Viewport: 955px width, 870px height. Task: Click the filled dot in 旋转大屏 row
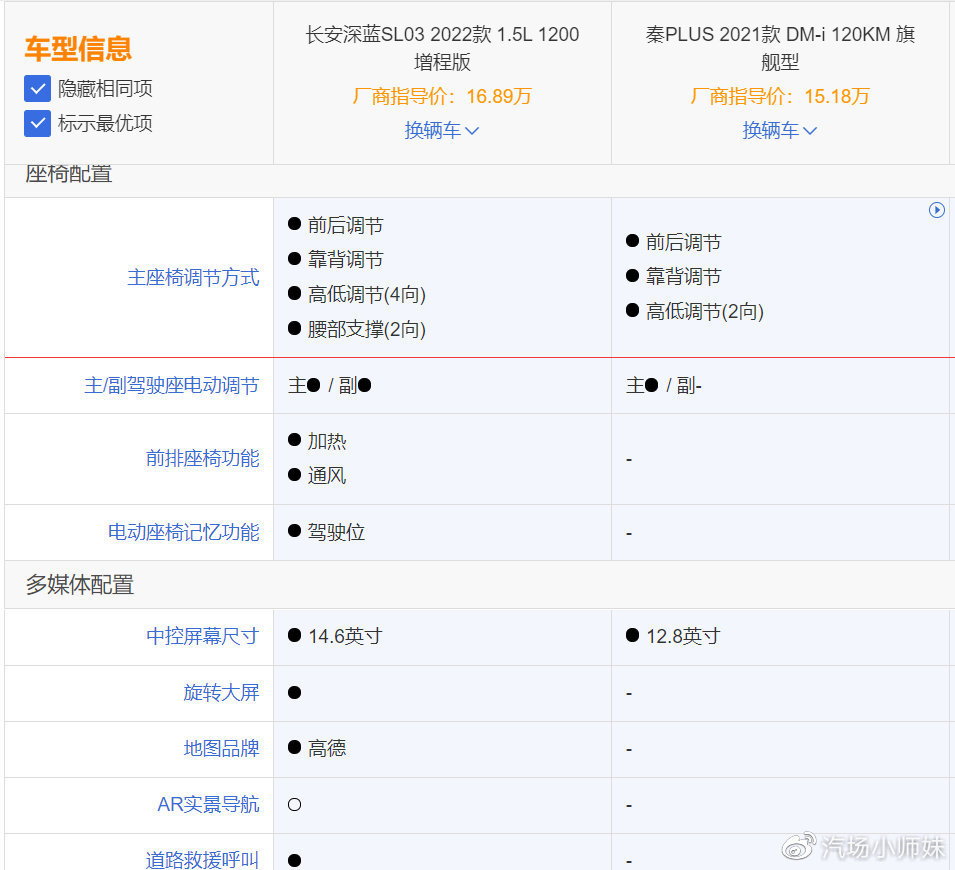294,693
